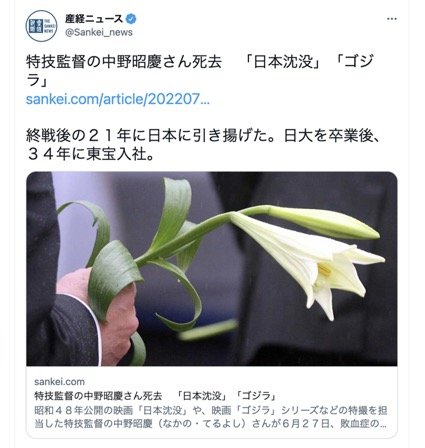Click the tweet headline 特技監督の中野昭慶さん死去
The width and height of the screenshot is (425, 448).
124,62
